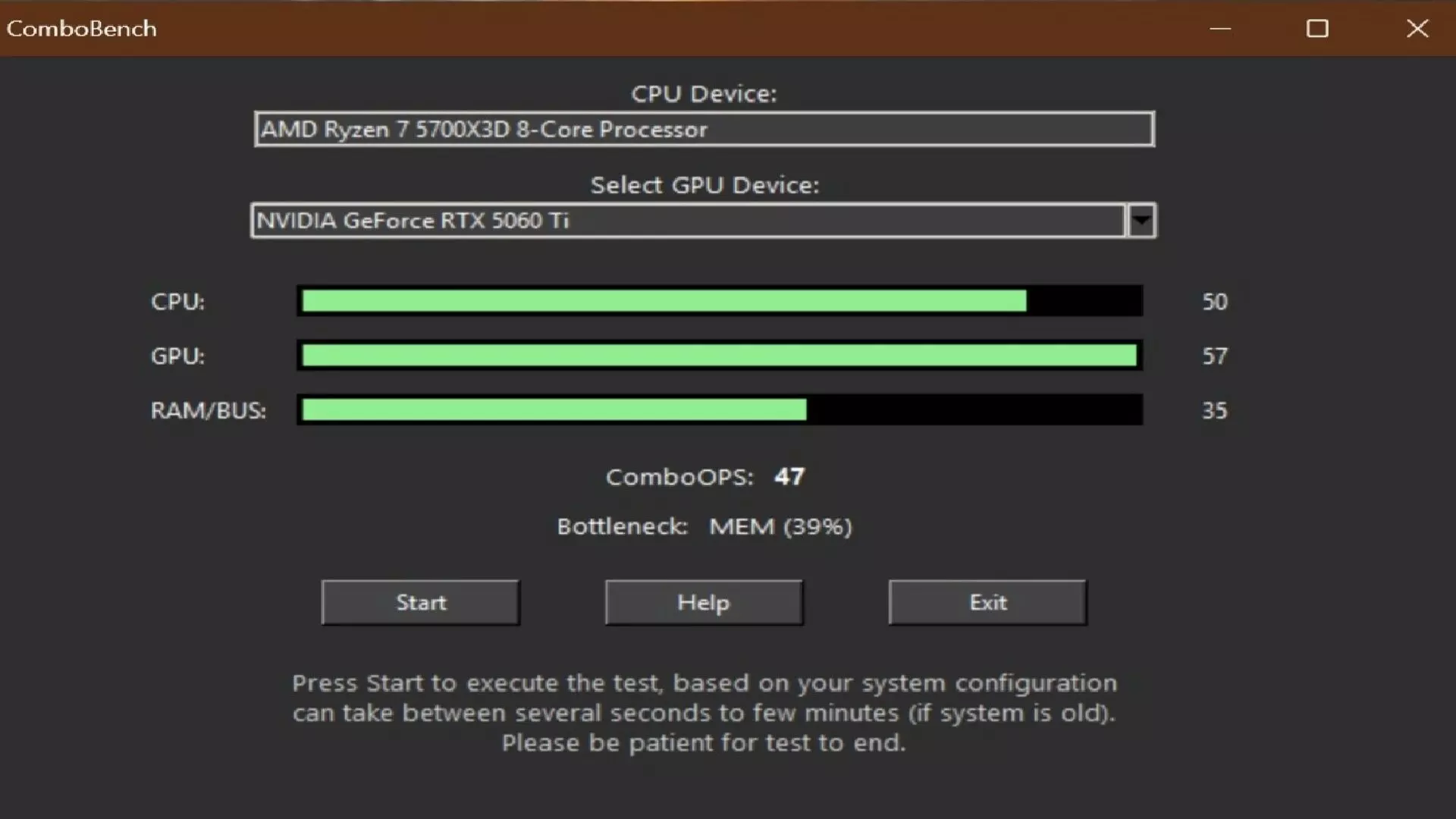Select the NVIDIA GeForce RTX 5060 Ti combo box
The image size is (1456, 819).
click(x=704, y=221)
